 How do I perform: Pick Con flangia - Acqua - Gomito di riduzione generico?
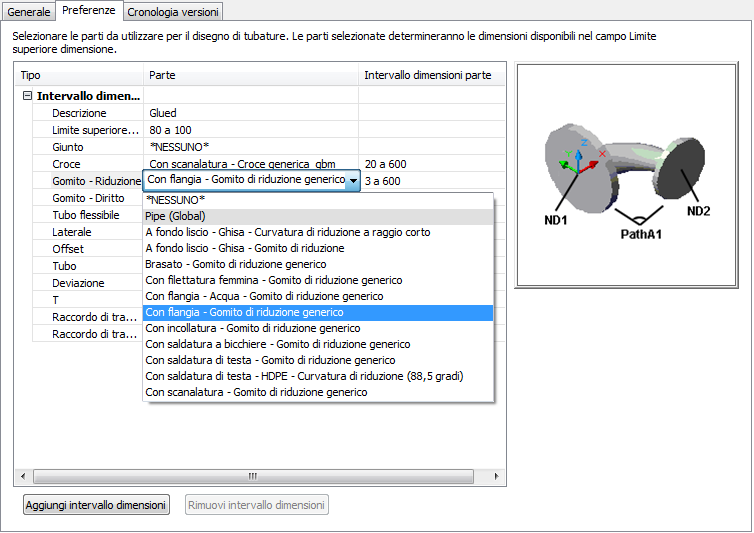tap(318, 296)
